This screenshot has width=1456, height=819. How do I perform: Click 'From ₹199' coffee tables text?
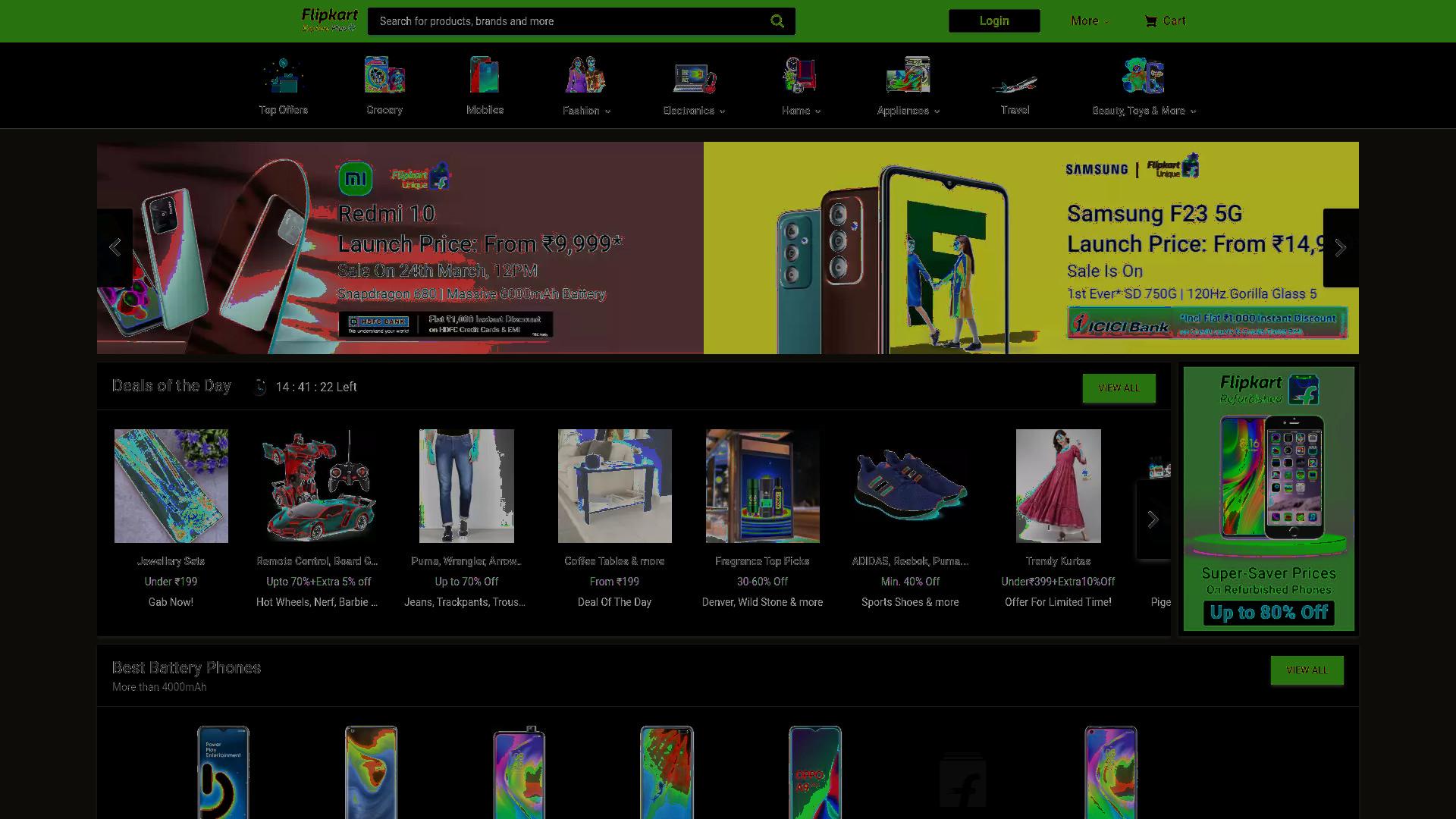point(614,582)
